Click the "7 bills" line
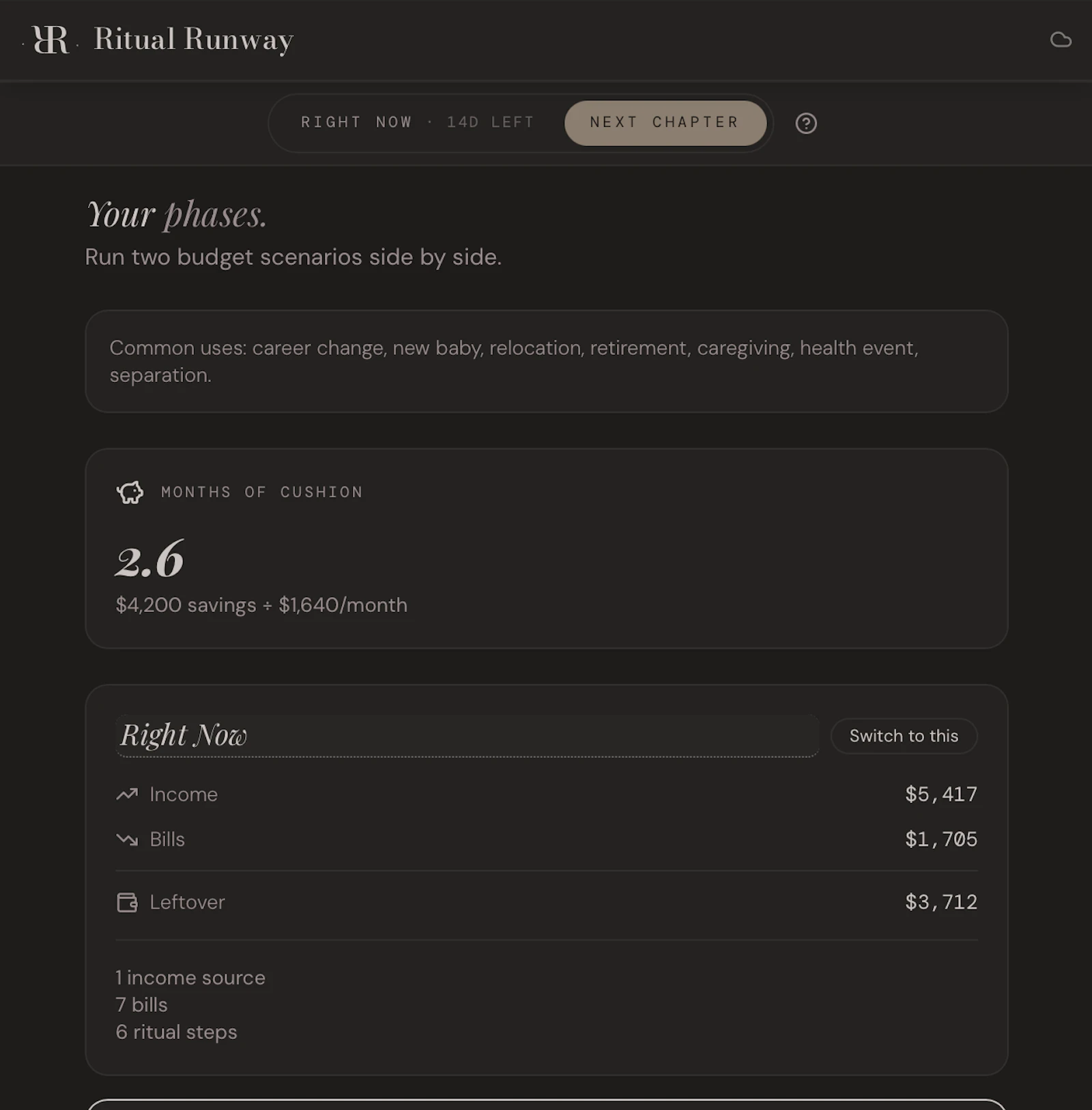This screenshot has height=1110, width=1092. click(x=141, y=1005)
